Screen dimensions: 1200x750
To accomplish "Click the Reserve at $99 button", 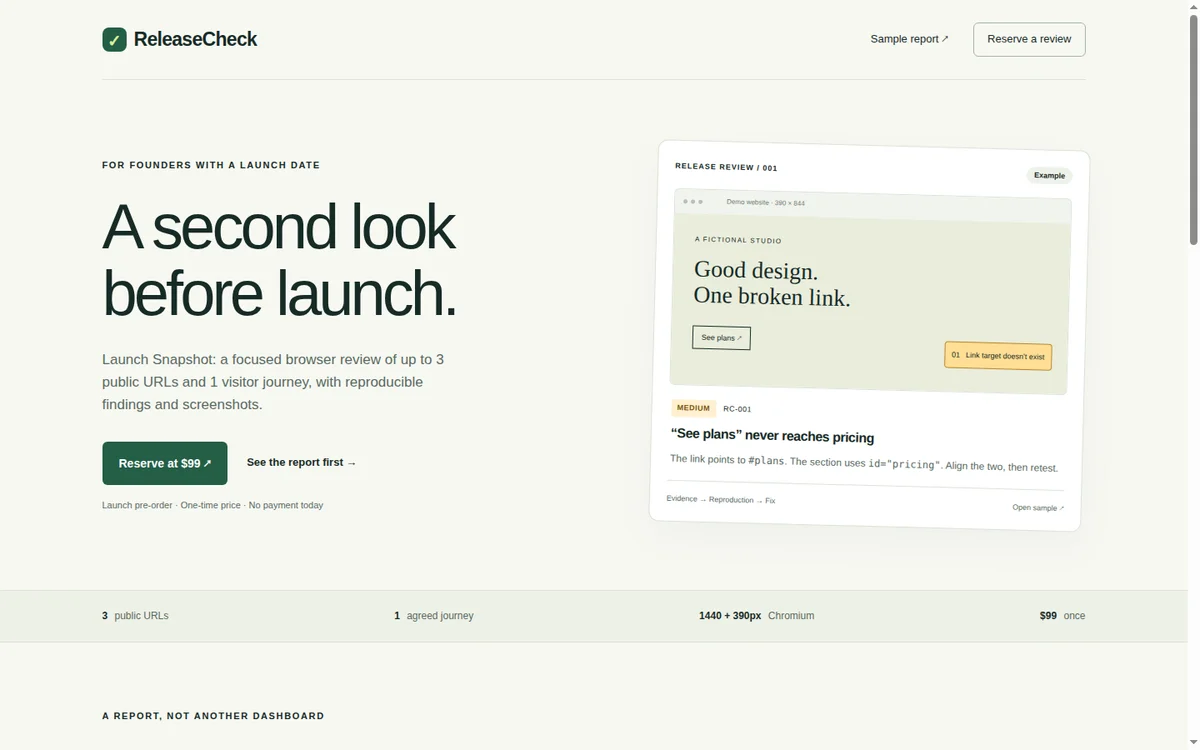I will [165, 463].
